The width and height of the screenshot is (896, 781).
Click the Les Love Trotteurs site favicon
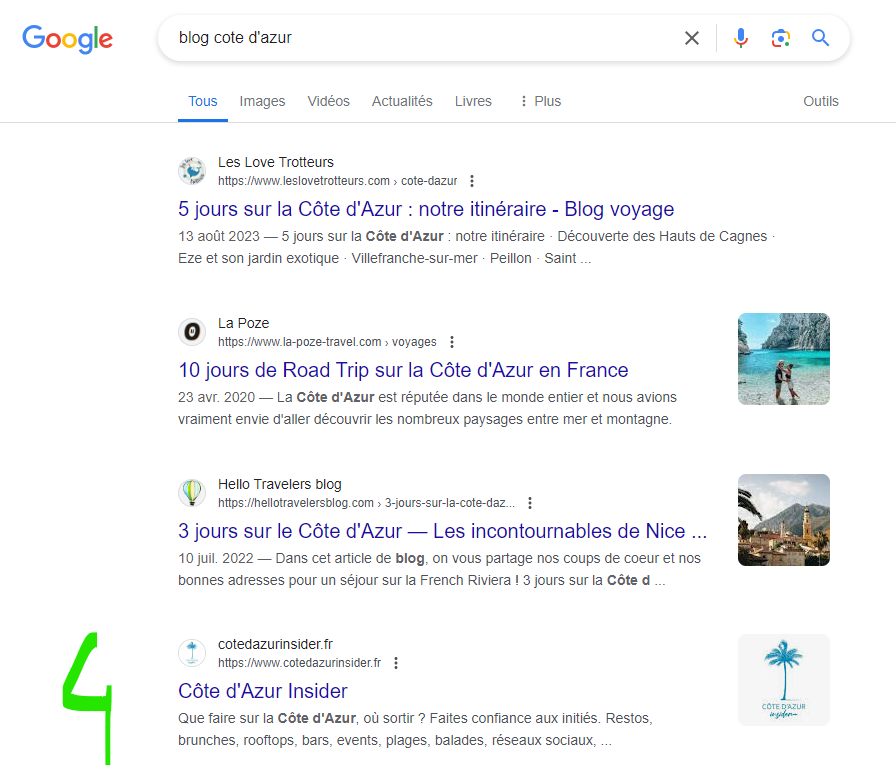[192, 171]
